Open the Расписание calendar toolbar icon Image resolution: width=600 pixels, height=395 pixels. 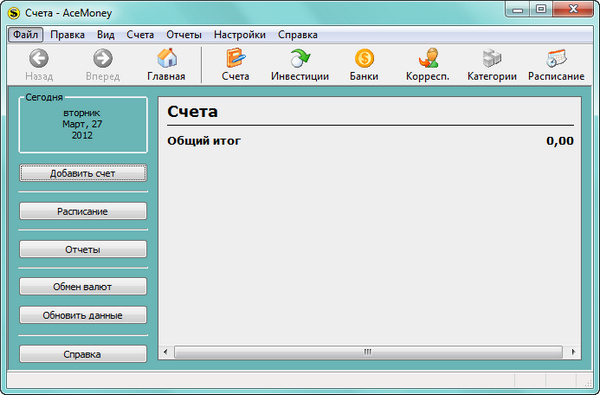pyautogui.click(x=556, y=58)
